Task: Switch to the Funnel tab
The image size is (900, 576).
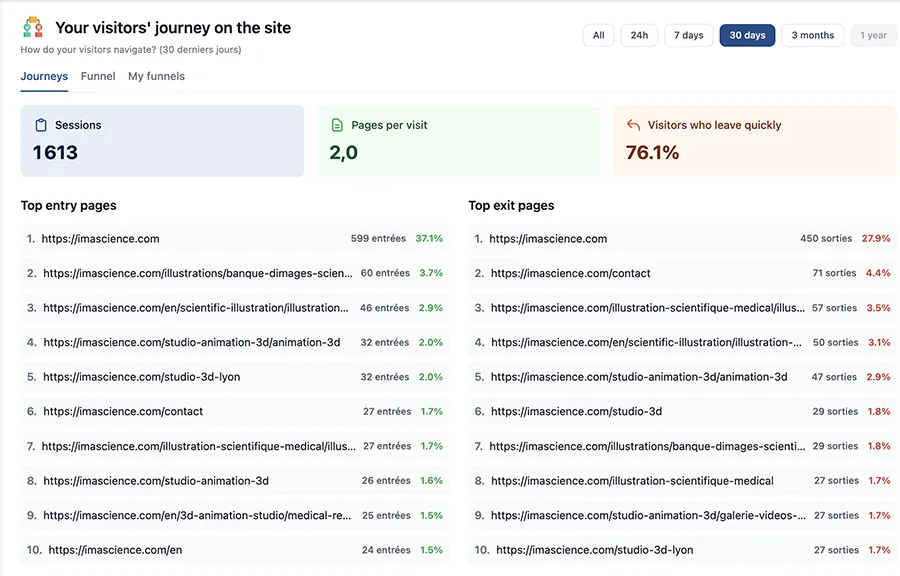Action: 97,76
